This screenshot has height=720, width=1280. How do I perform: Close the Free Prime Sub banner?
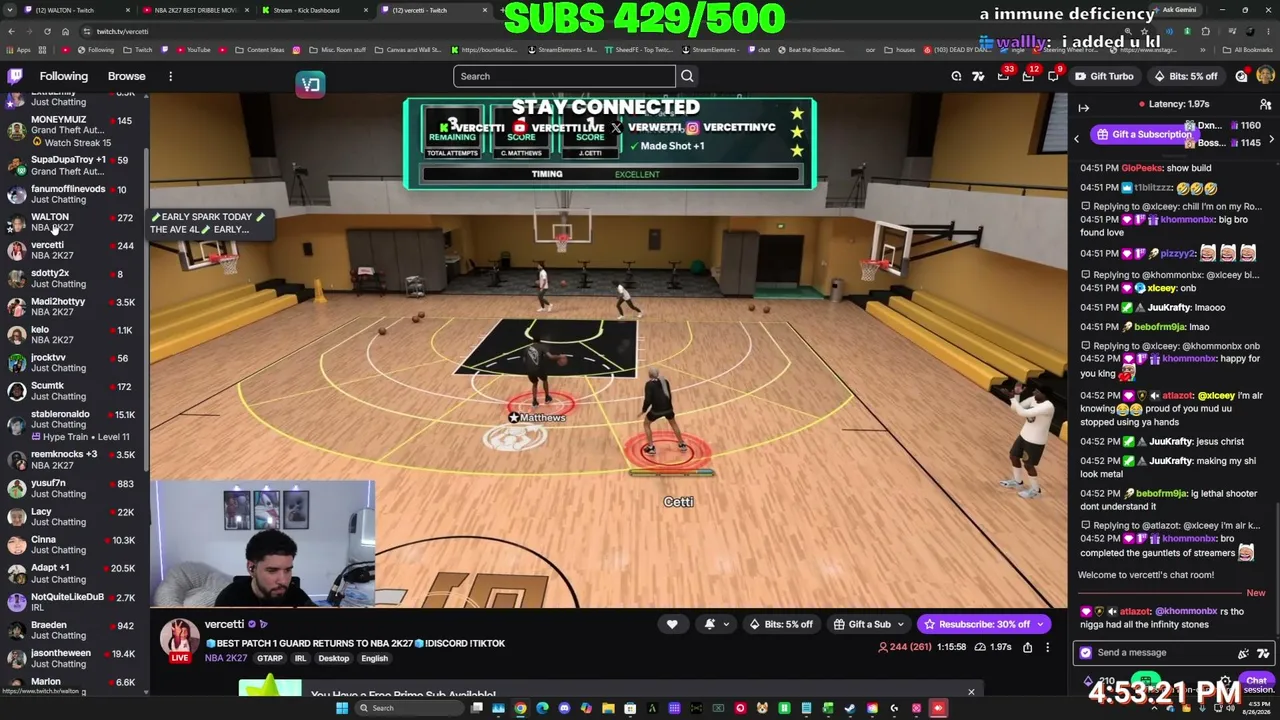coord(971,692)
